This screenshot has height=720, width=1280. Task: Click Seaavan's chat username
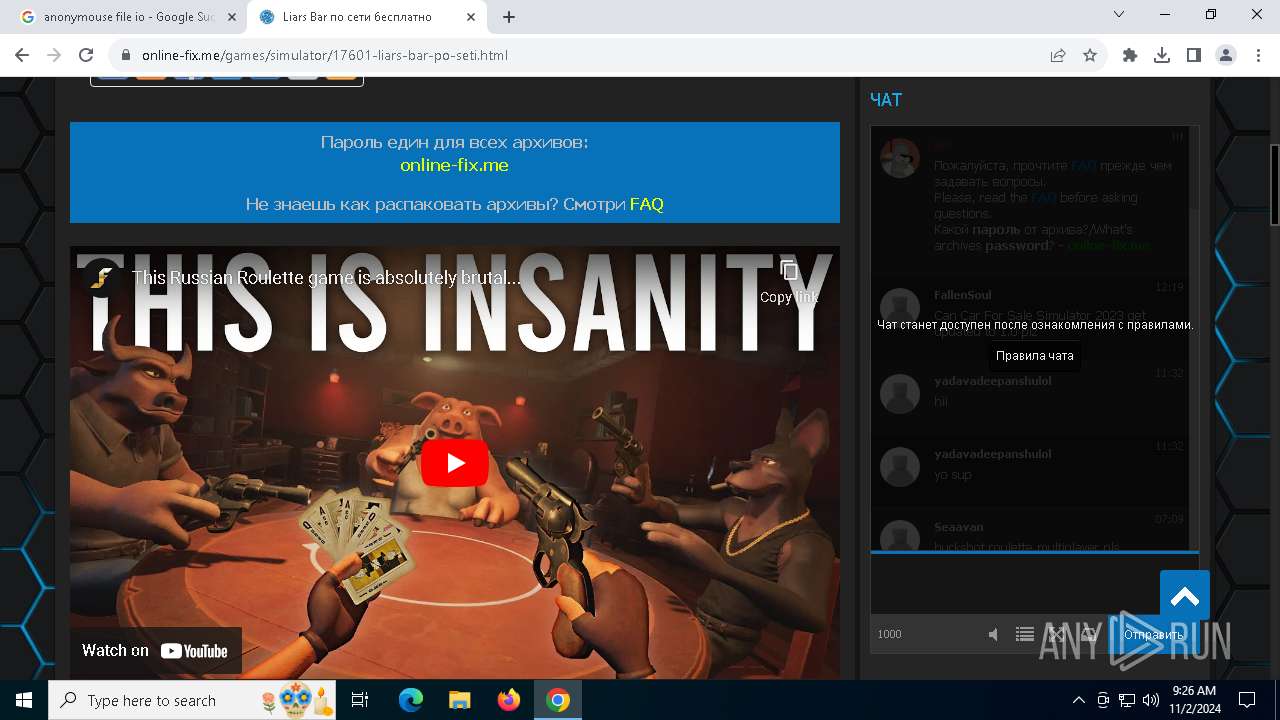[x=959, y=527]
